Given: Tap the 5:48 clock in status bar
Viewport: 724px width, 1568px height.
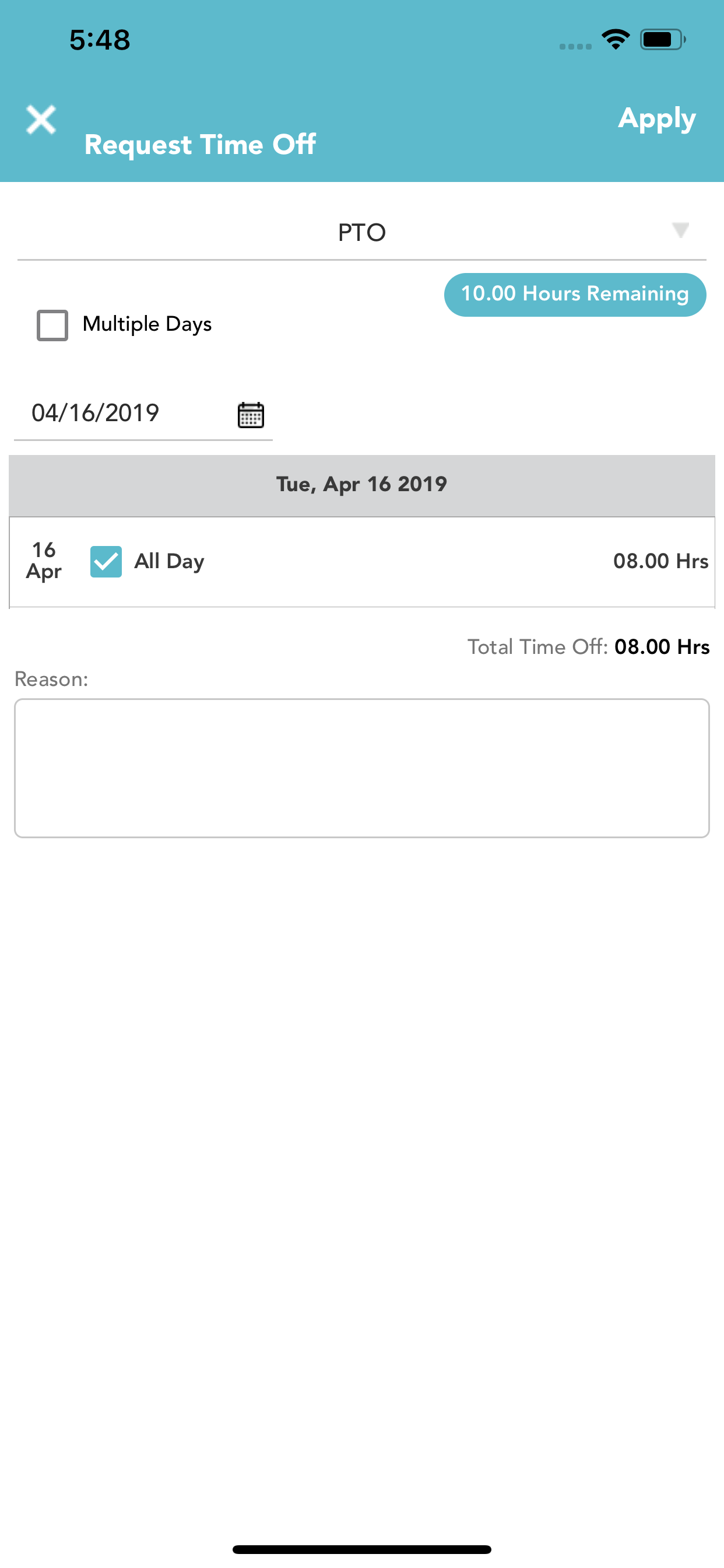Looking at the screenshot, I should click(100, 40).
